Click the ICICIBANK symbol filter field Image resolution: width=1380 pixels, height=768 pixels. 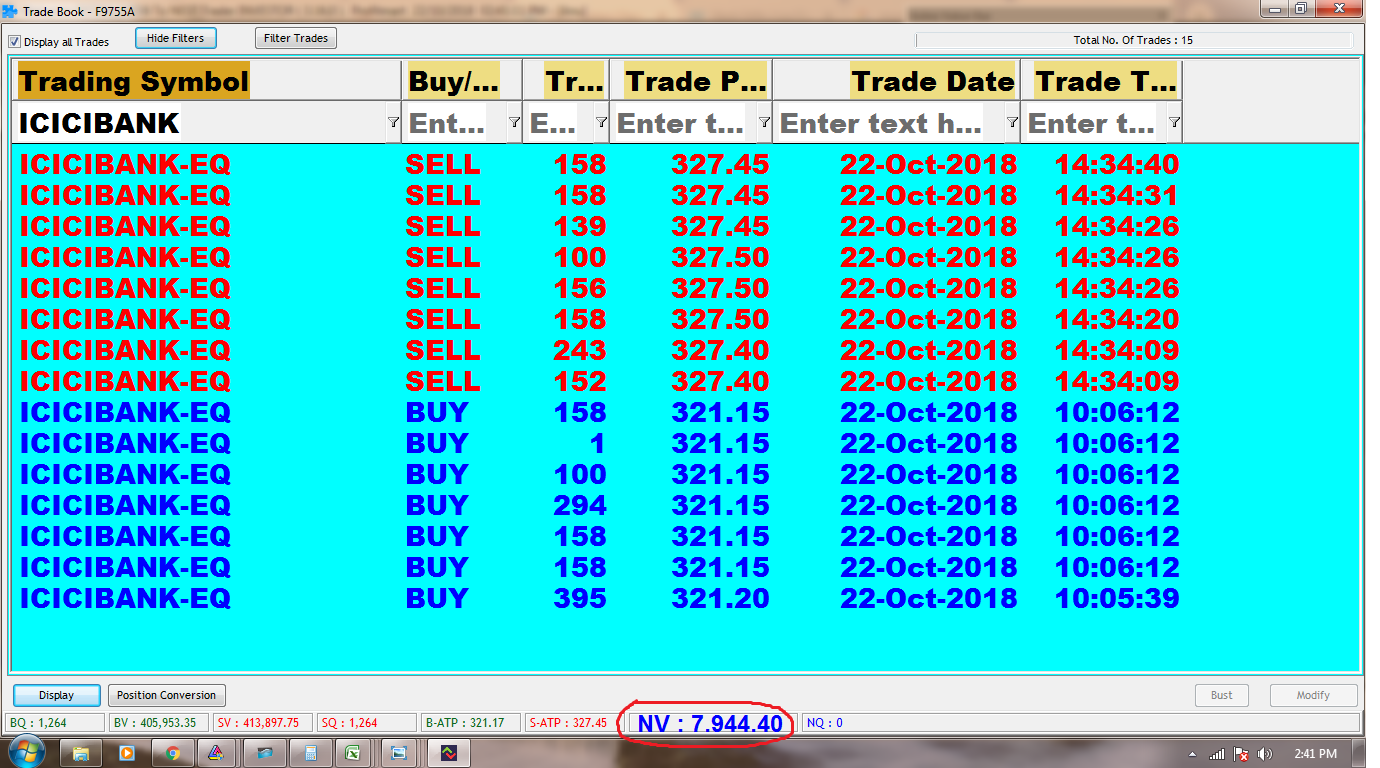point(200,123)
